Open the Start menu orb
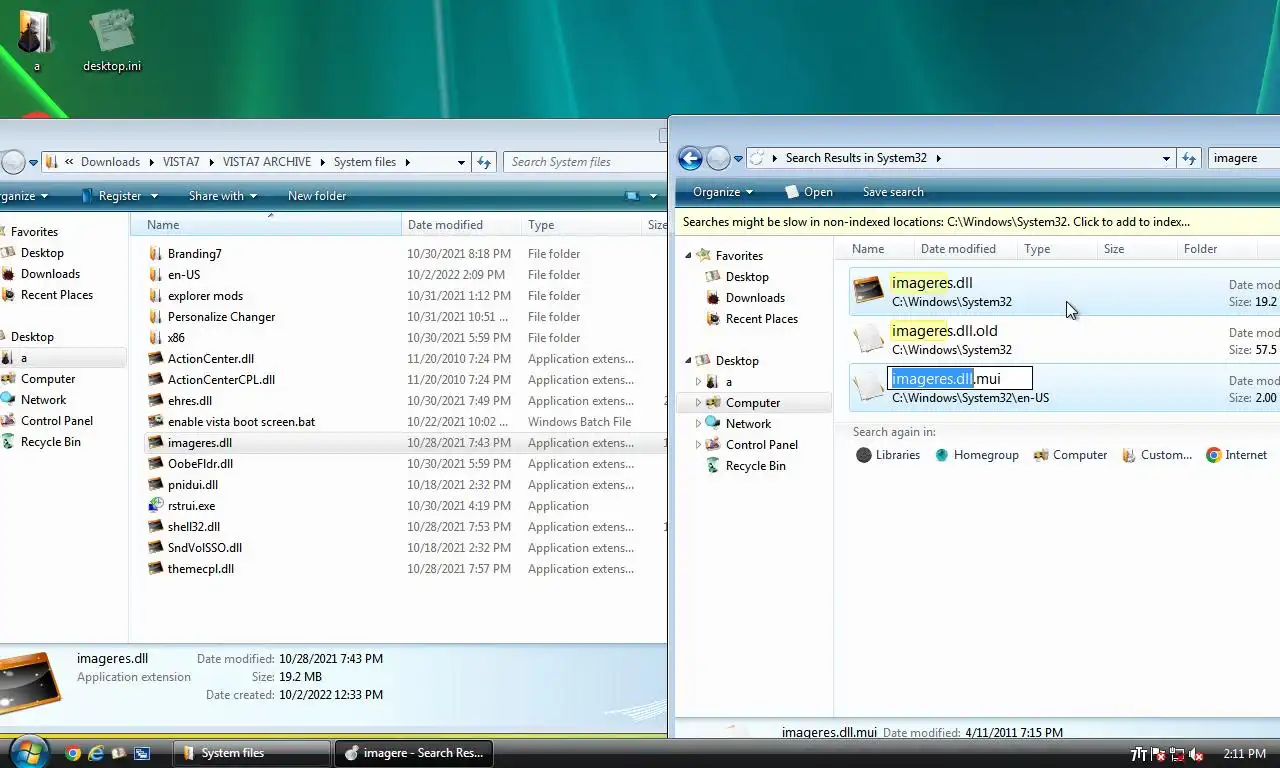1280x768 pixels. coord(27,752)
